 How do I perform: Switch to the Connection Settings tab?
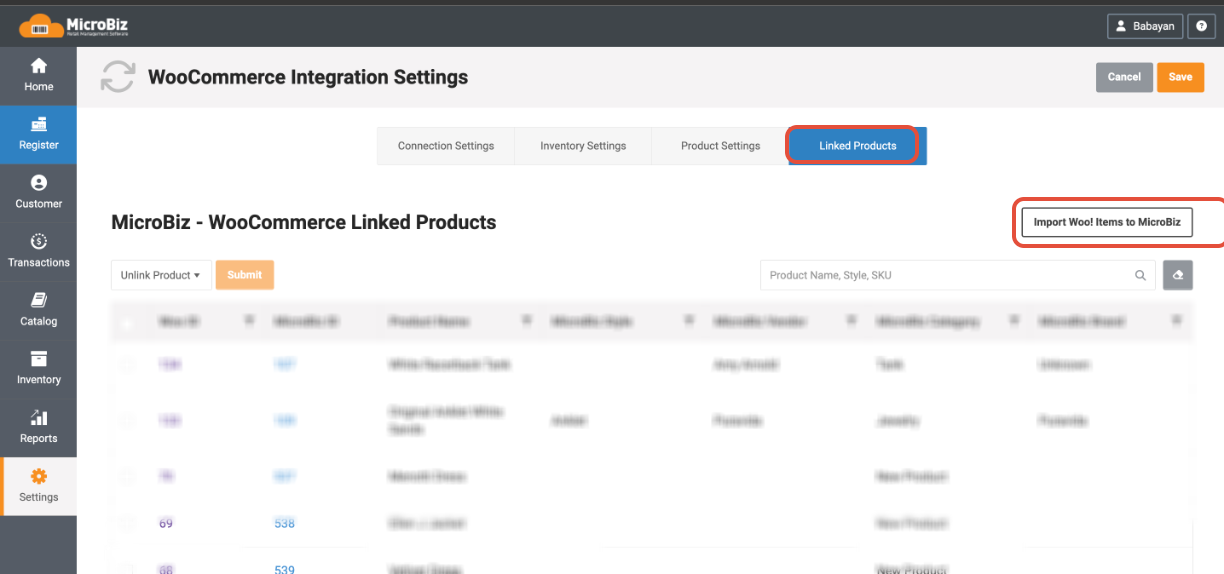446,146
